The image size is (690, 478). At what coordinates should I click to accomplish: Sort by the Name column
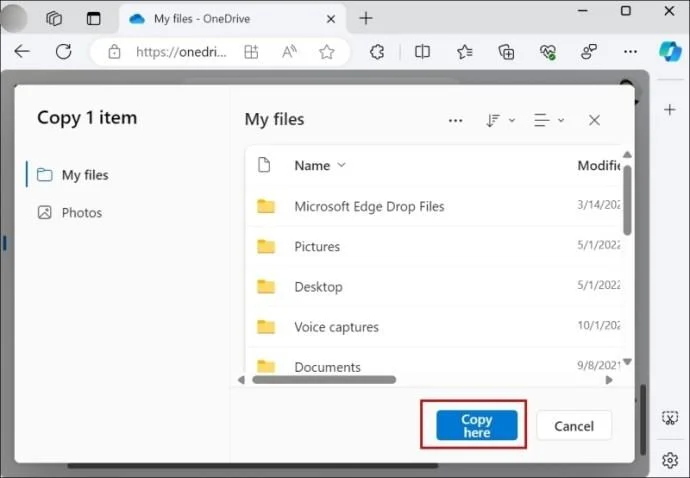(x=320, y=165)
